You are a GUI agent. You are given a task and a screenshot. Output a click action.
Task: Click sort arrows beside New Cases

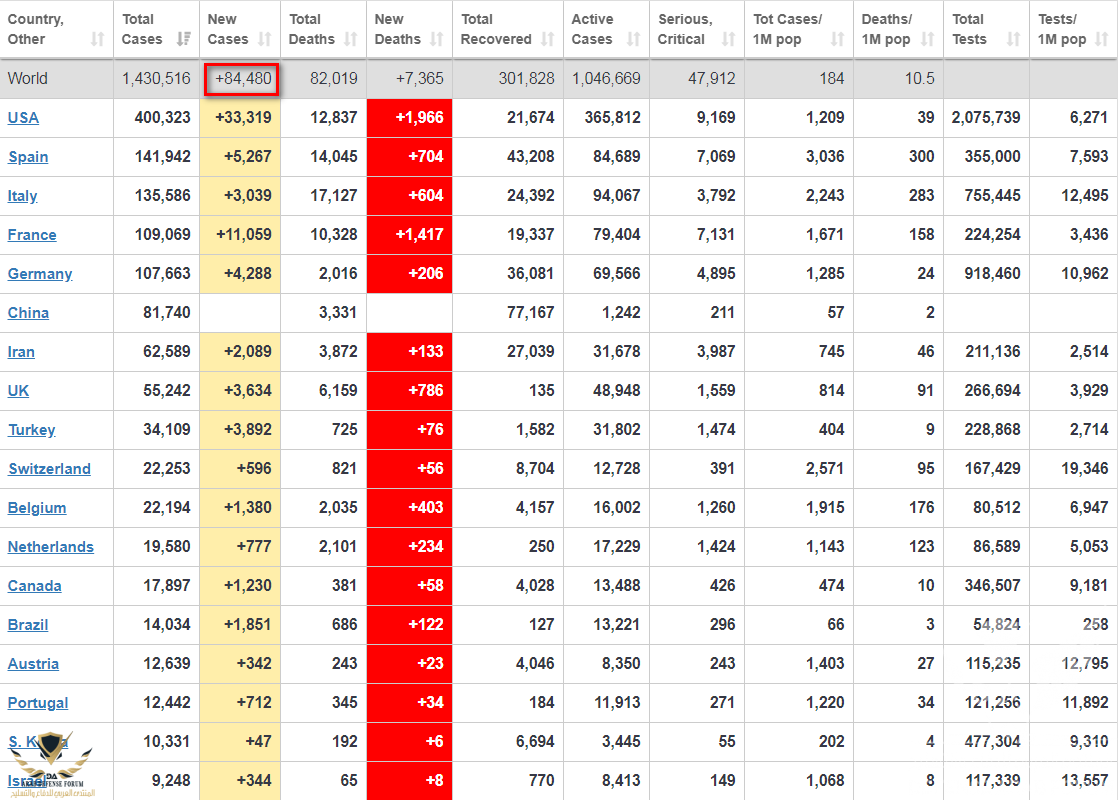265,40
